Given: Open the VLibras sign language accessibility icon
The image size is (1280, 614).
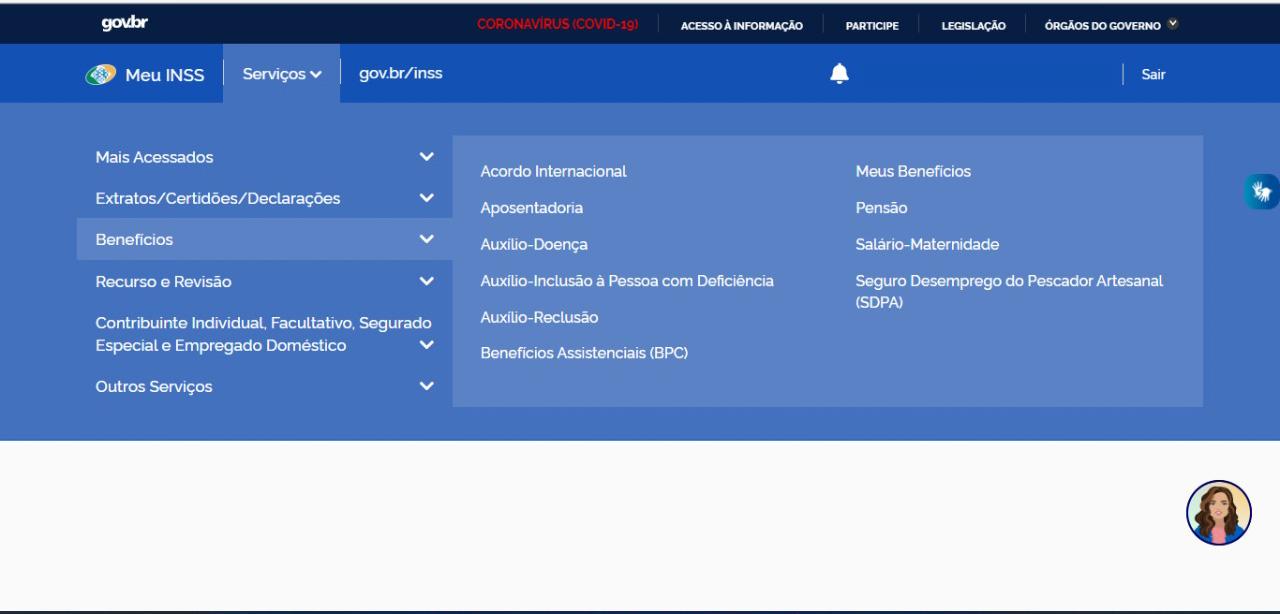Looking at the screenshot, I should pyautogui.click(x=1262, y=191).
